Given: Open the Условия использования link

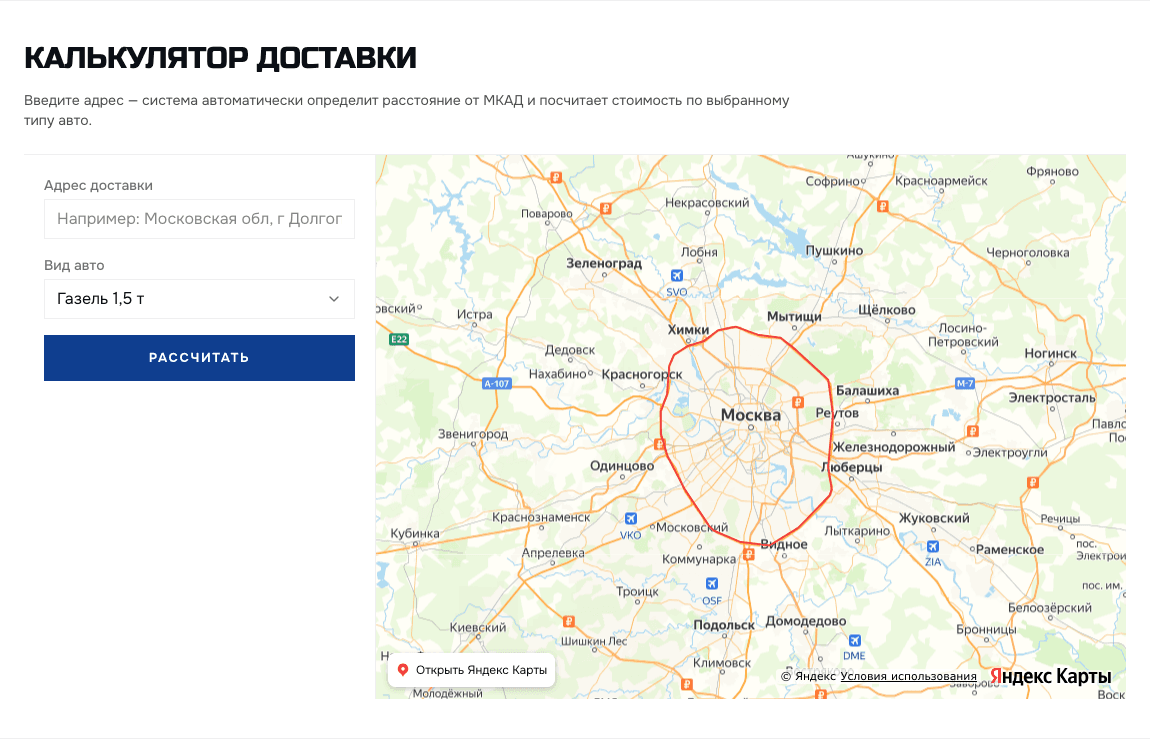Looking at the screenshot, I should [x=908, y=676].
